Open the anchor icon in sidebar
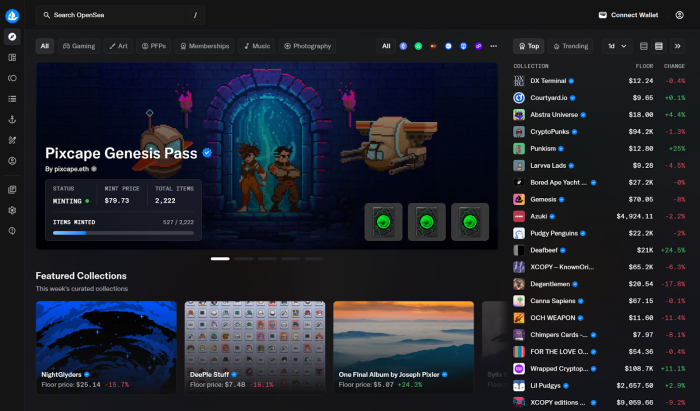The height and width of the screenshot is (411, 700). (12, 119)
